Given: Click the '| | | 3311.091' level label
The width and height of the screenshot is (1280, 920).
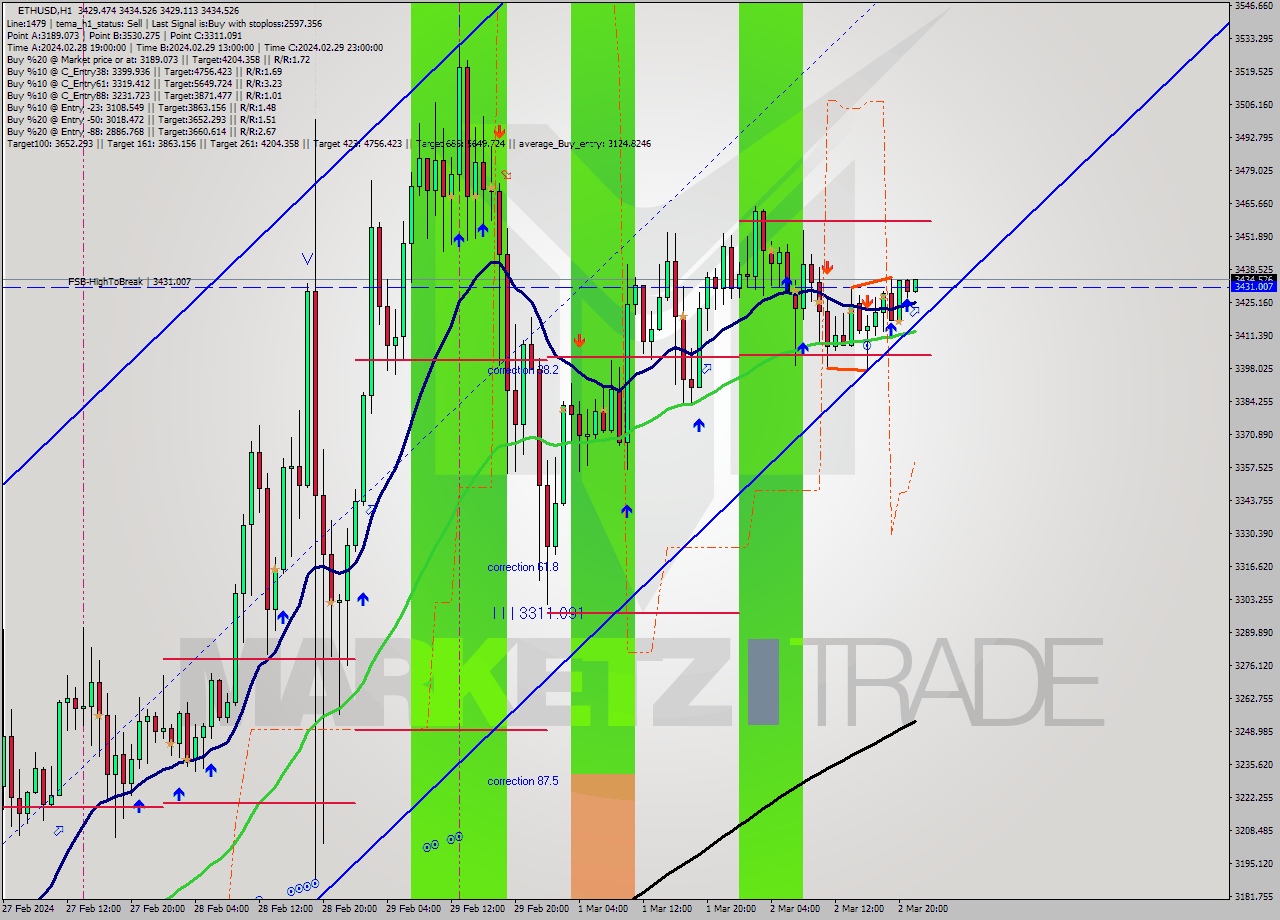Looking at the screenshot, I should pos(538,613).
